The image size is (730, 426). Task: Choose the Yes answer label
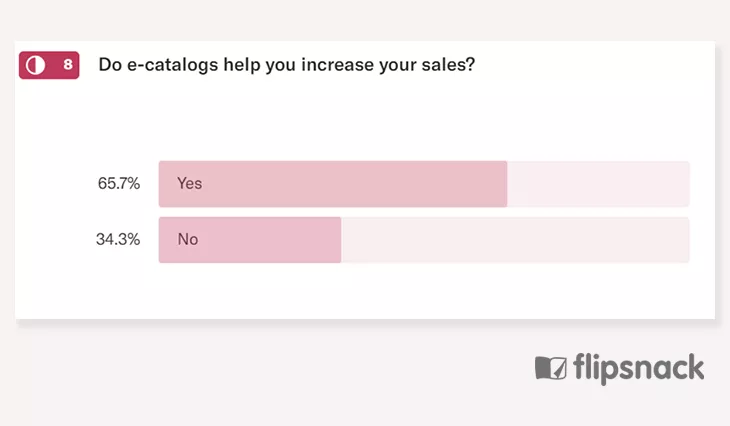pos(189,183)
